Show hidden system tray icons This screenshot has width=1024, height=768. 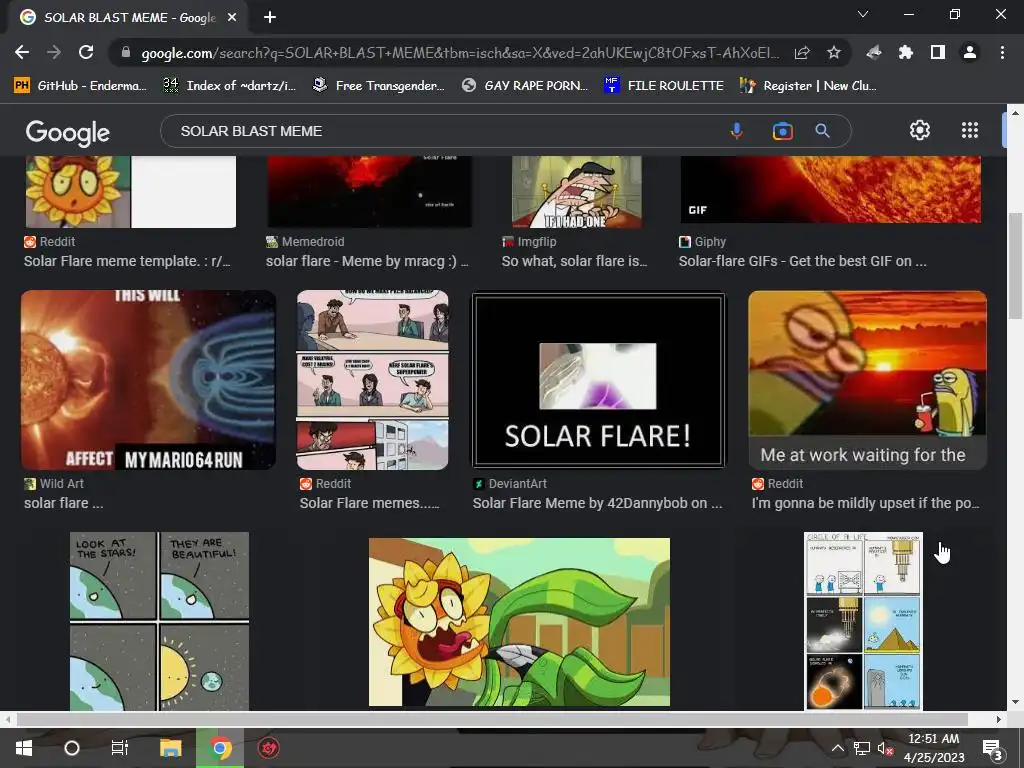point(837,748)
